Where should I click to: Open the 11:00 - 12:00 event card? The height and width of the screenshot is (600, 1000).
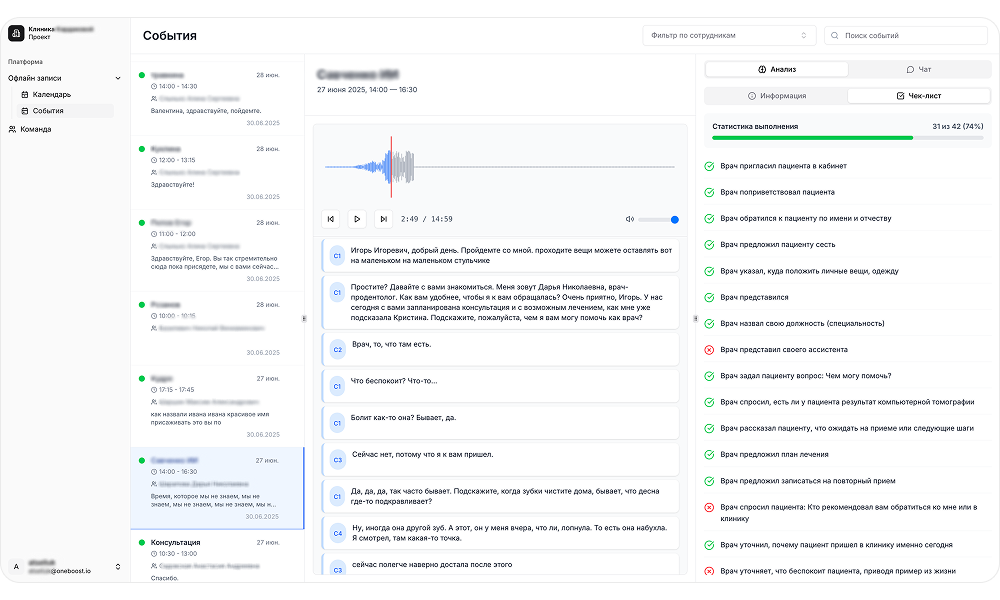tap(217, 251)
